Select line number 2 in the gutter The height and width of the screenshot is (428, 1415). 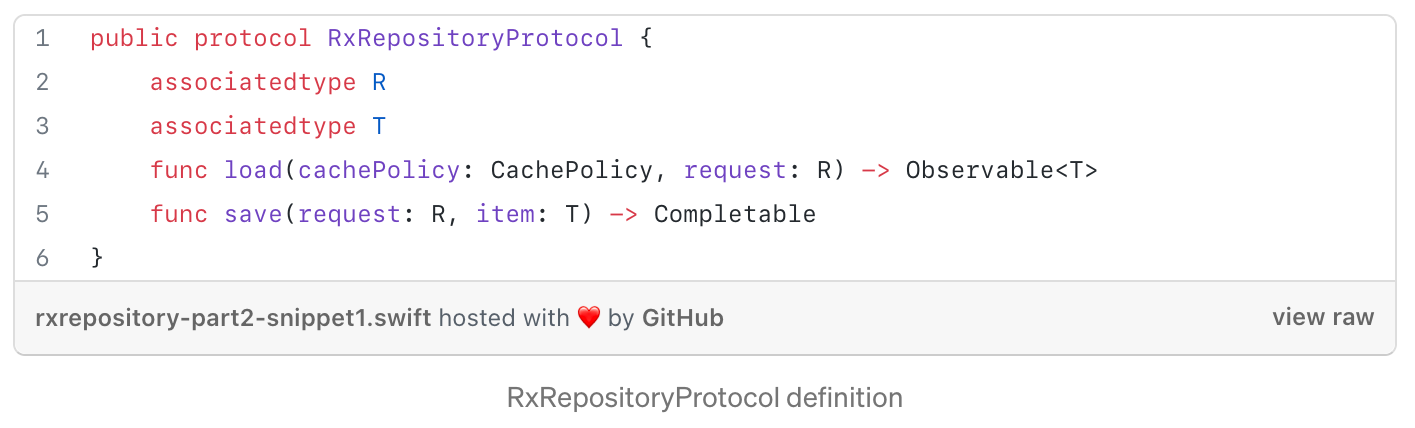tap(42, 82)
